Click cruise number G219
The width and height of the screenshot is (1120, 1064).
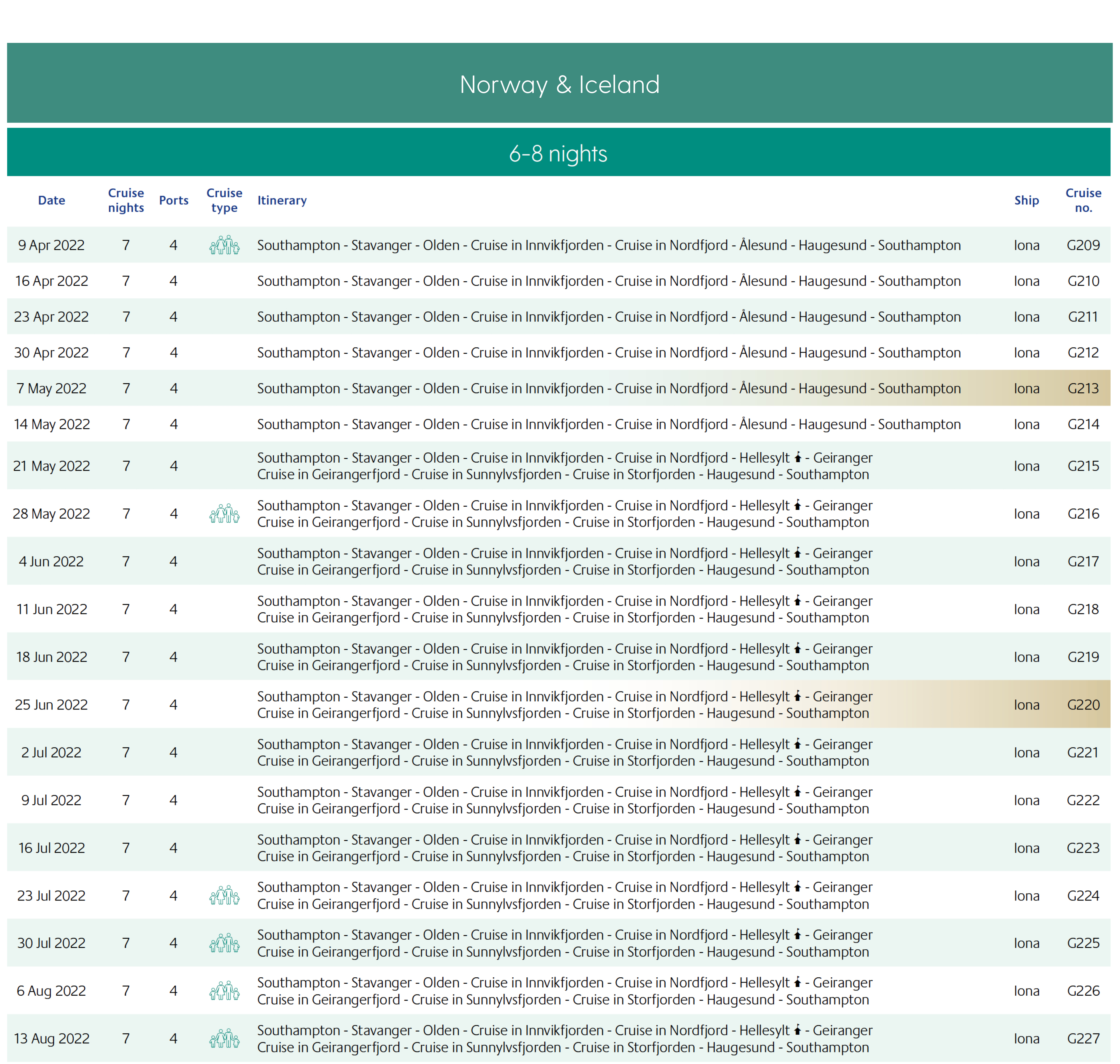coord(1083,657)
